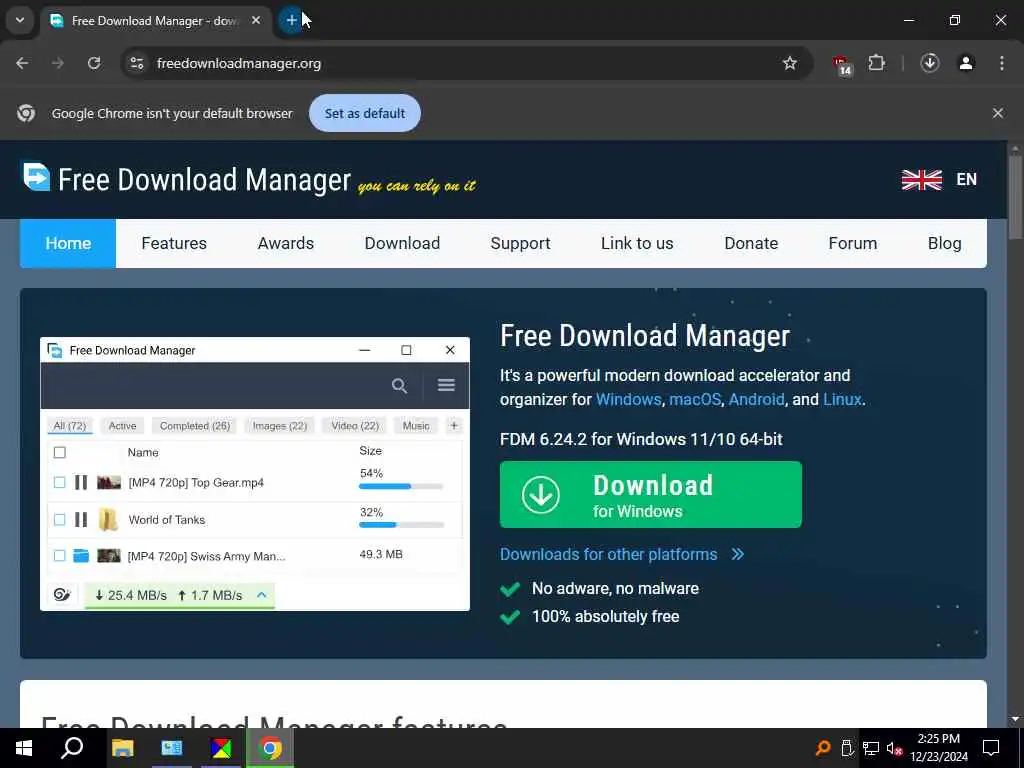Image resolution: width=1024 pixels, height=768 pixels.
Task: Click the orange magnifier tray icon
Action: [x=823, y=748]
